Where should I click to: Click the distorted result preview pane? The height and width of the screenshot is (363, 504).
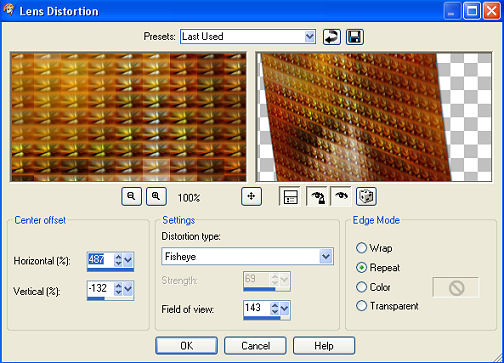(374, 117)
